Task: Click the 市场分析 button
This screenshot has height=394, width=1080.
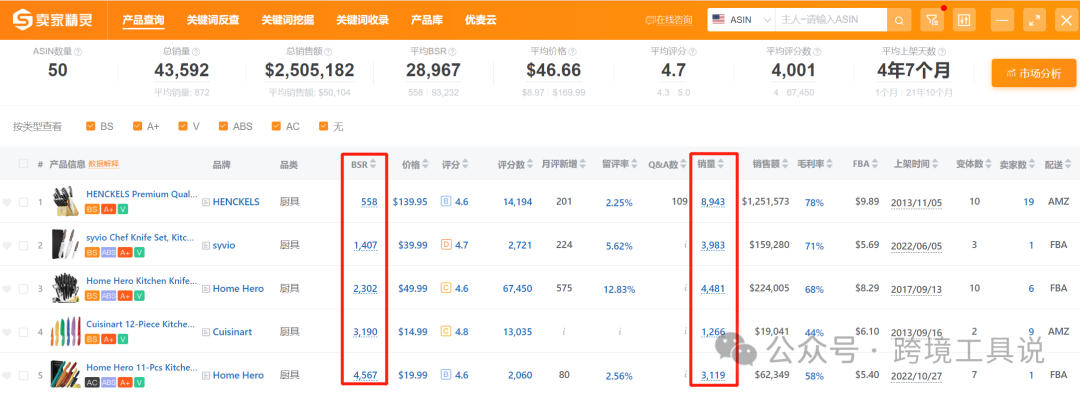Action: pos(1034,73)
